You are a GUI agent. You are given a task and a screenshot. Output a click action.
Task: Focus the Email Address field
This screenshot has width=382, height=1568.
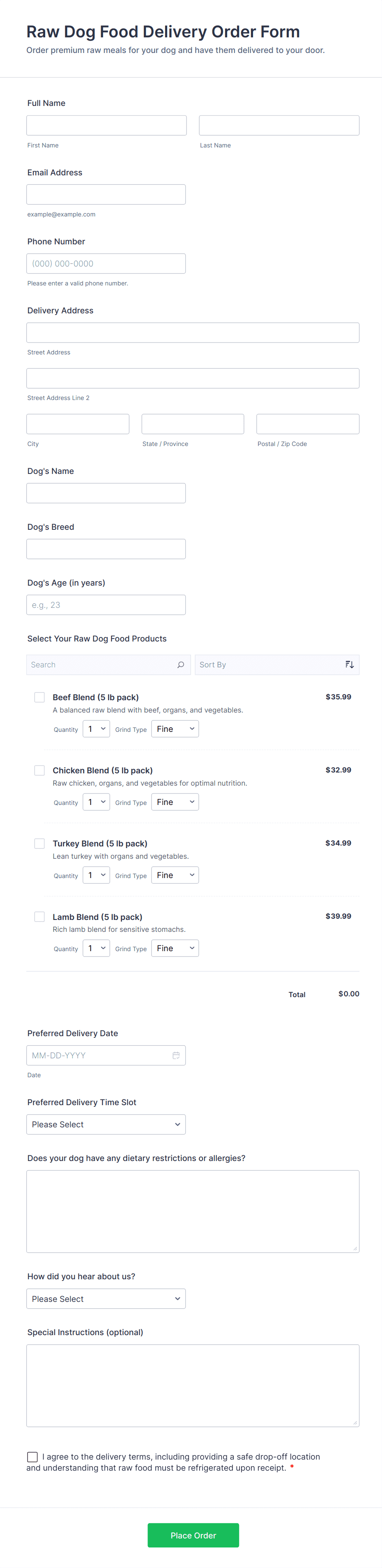coord(106,195)
